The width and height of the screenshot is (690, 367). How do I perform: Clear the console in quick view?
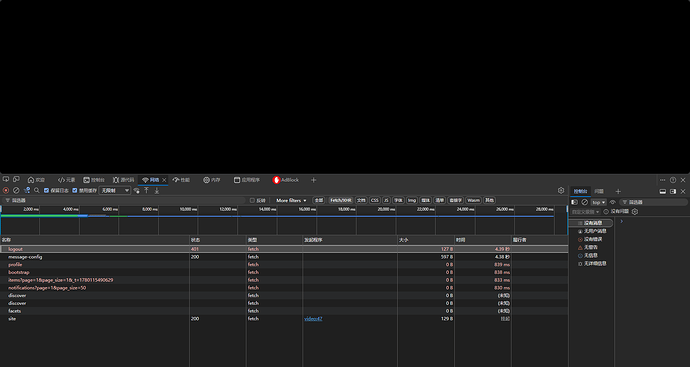(584, 202)
